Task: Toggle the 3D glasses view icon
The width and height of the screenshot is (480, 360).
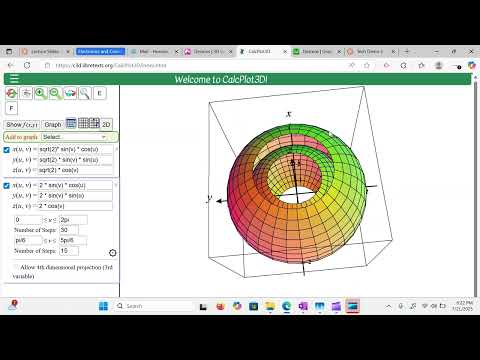Action: [70, 93]
